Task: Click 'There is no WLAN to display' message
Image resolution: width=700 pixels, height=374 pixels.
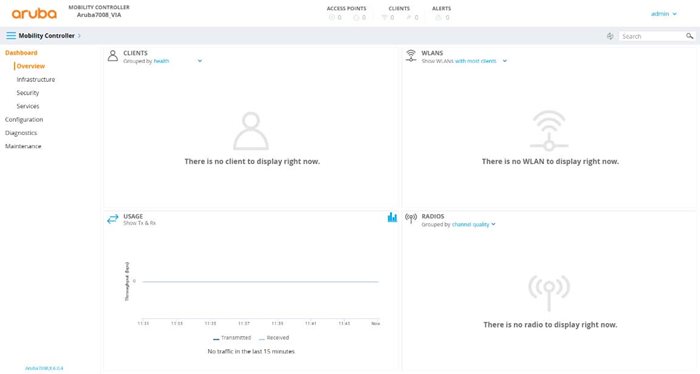Action: (x=550, y=162)
